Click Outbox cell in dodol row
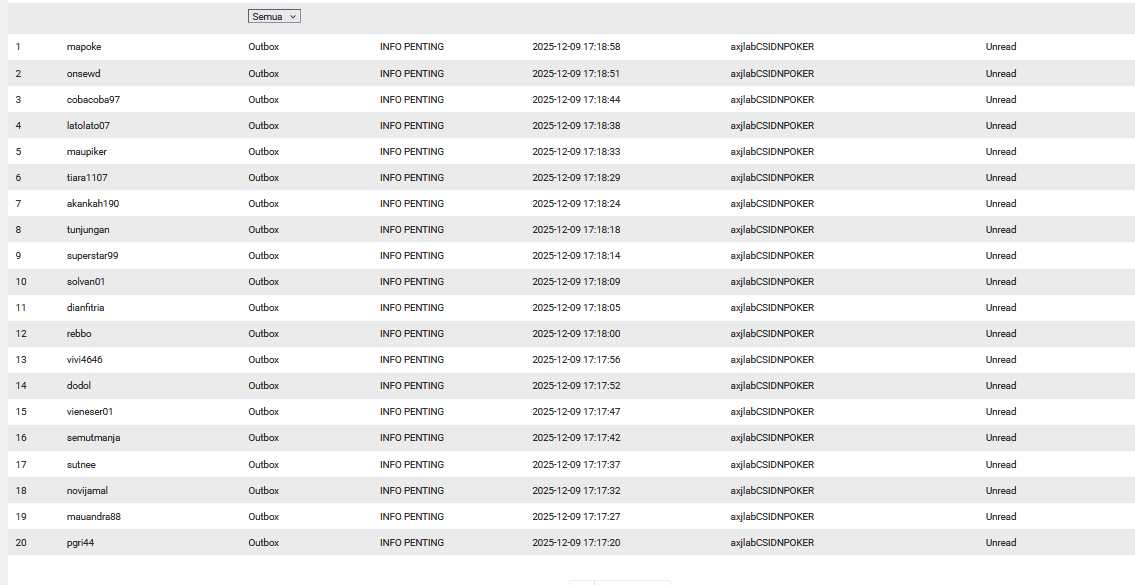 coord(263,387)
